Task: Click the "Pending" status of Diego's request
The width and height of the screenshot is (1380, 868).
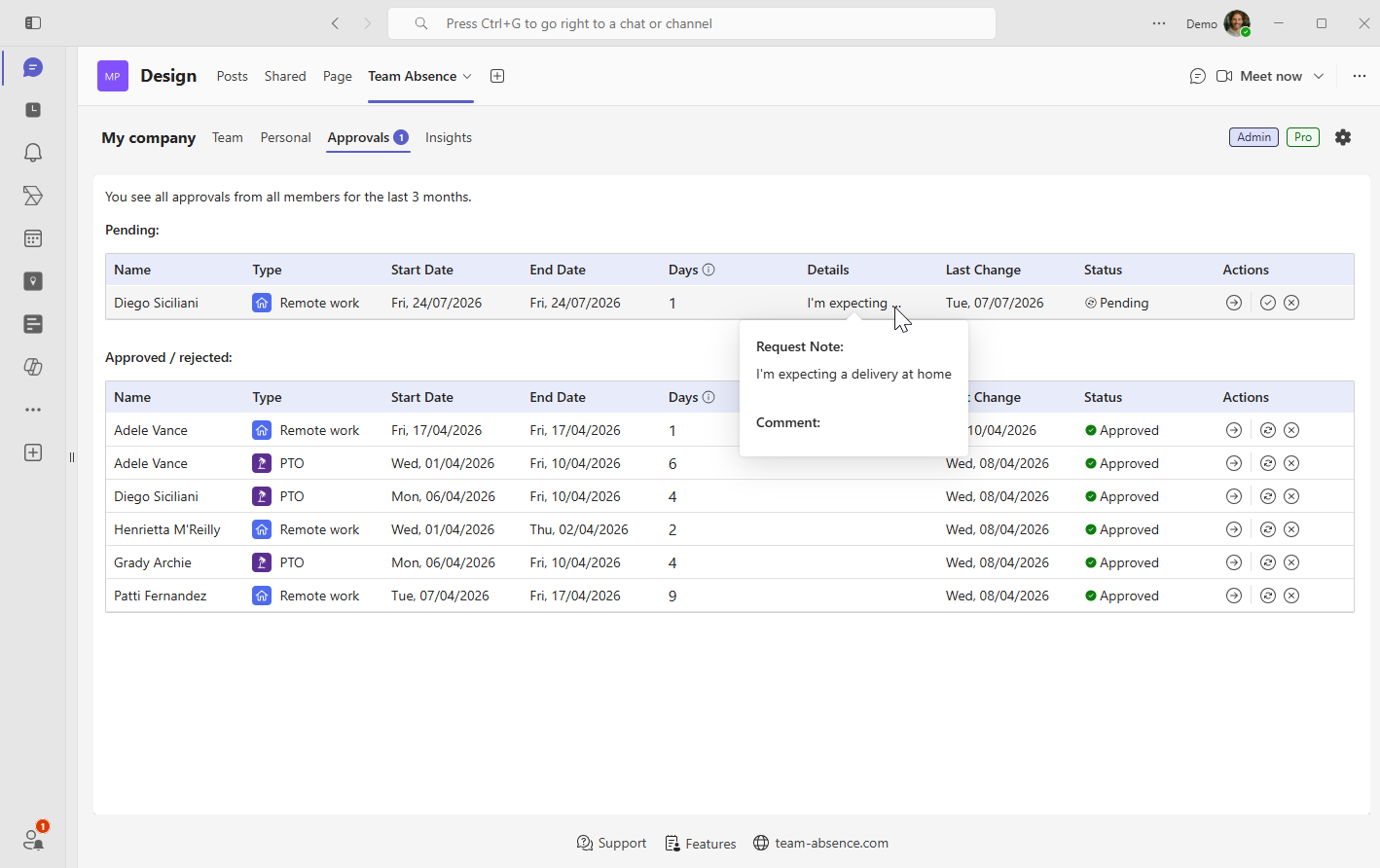Action: tap(1117, 303)
